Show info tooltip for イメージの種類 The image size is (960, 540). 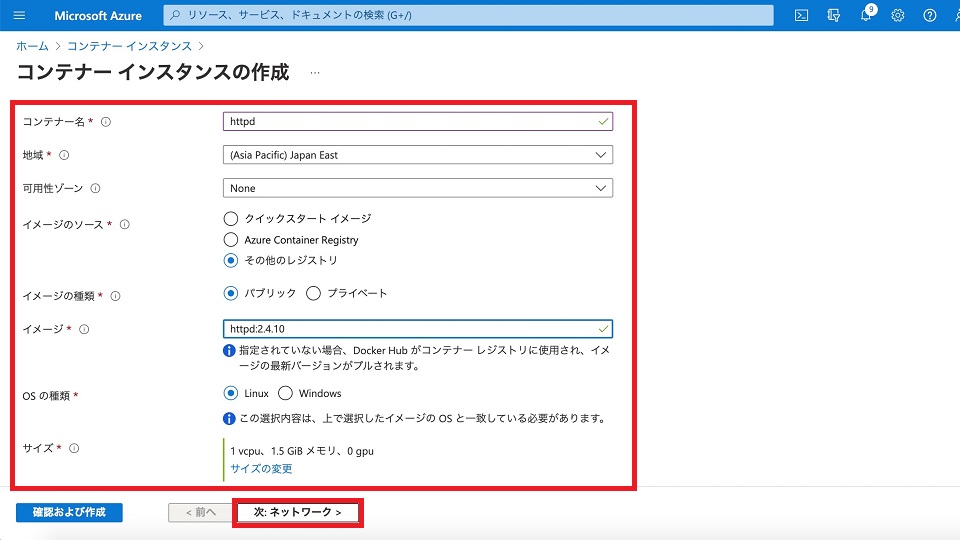(x=115, y=296)
